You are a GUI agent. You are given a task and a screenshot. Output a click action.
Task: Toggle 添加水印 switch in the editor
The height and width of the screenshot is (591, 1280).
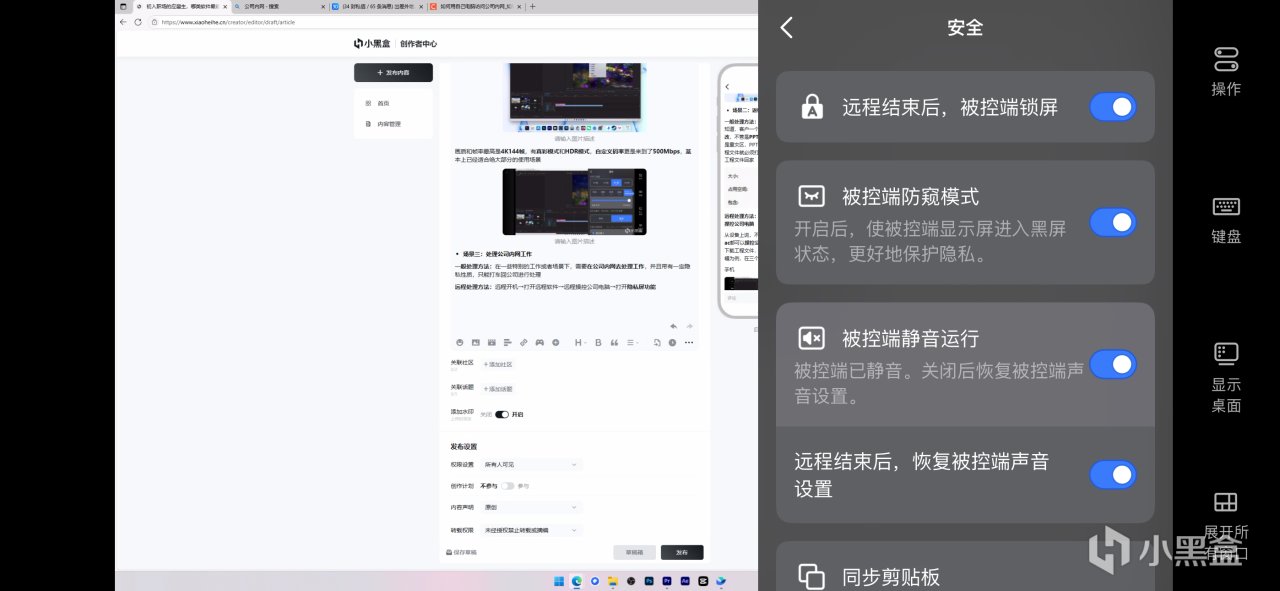tap(502, 414)
